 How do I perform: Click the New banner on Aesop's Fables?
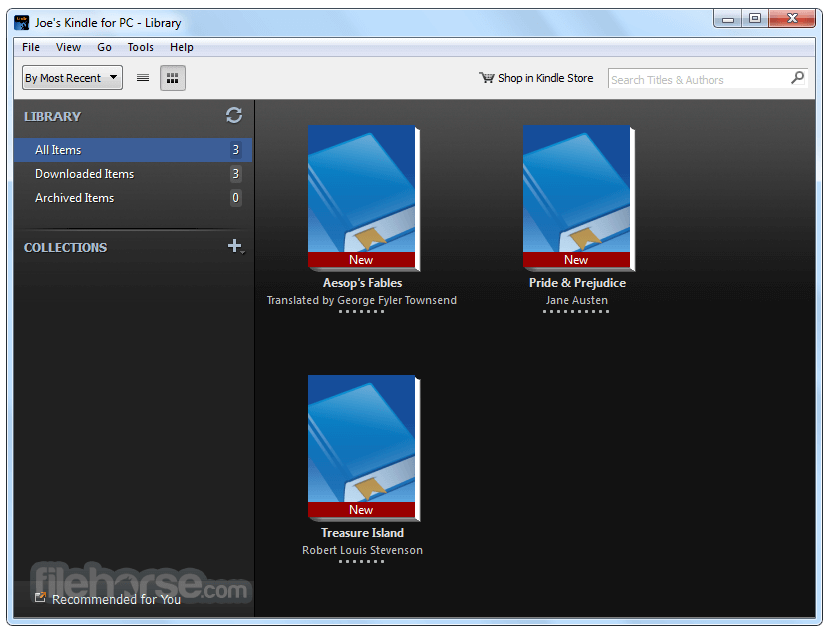tap(361, 259)
